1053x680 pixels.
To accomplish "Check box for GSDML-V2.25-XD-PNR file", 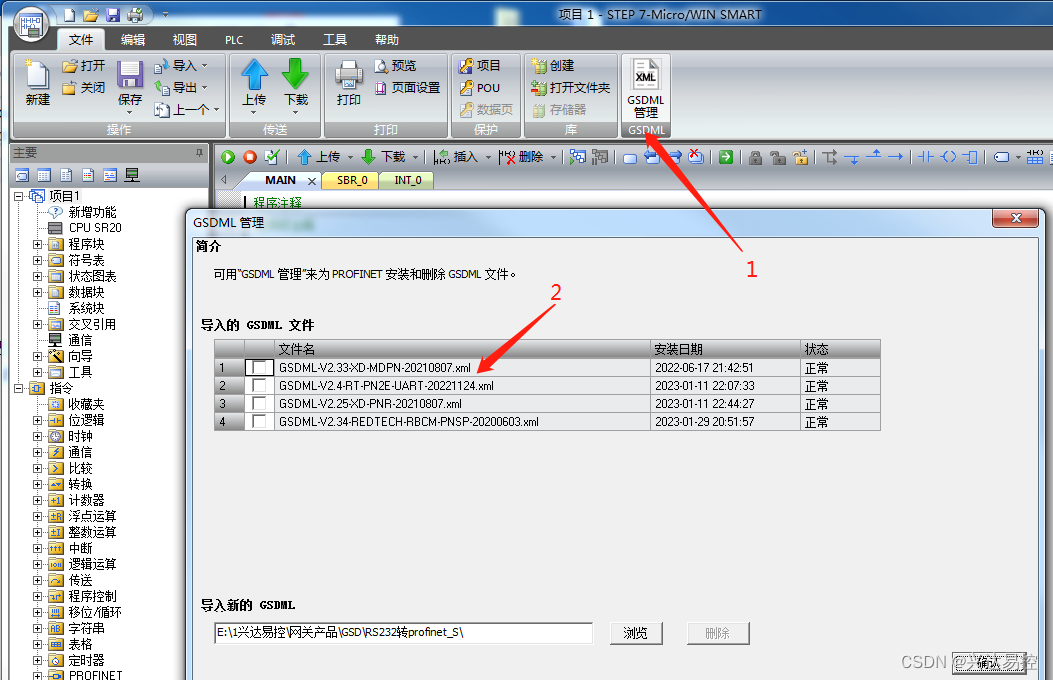I will pos(259,403).
